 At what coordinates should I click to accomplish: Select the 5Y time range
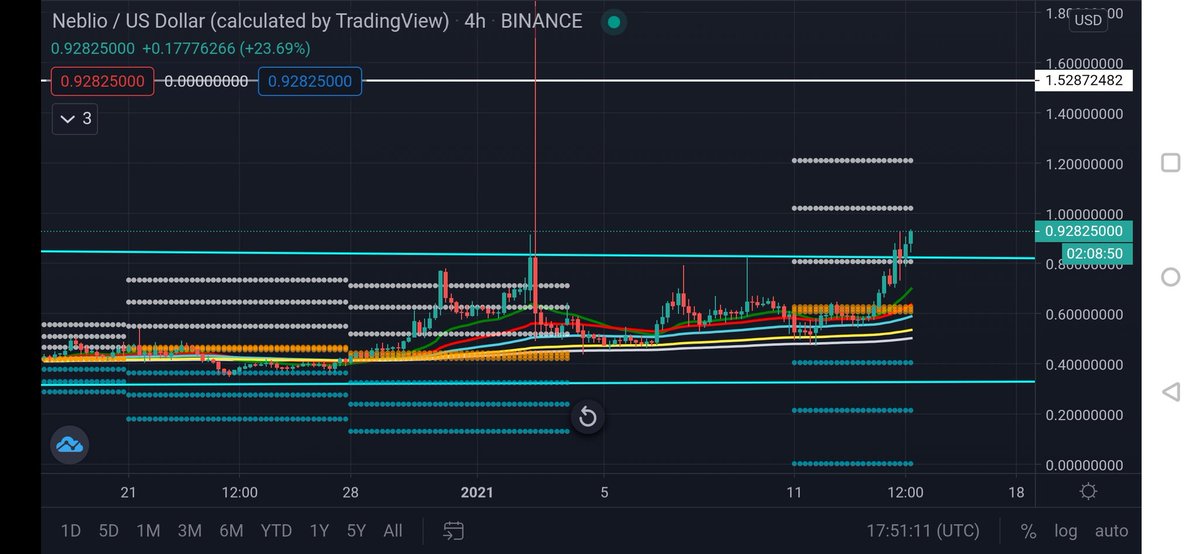[356, 531]
